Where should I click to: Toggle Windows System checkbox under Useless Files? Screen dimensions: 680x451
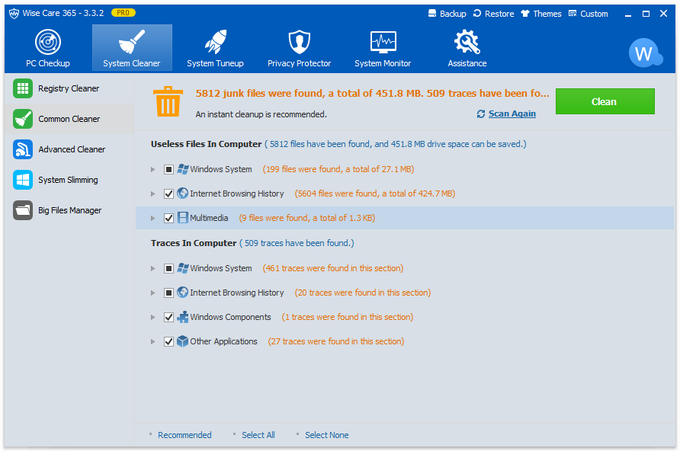(169, 169)
